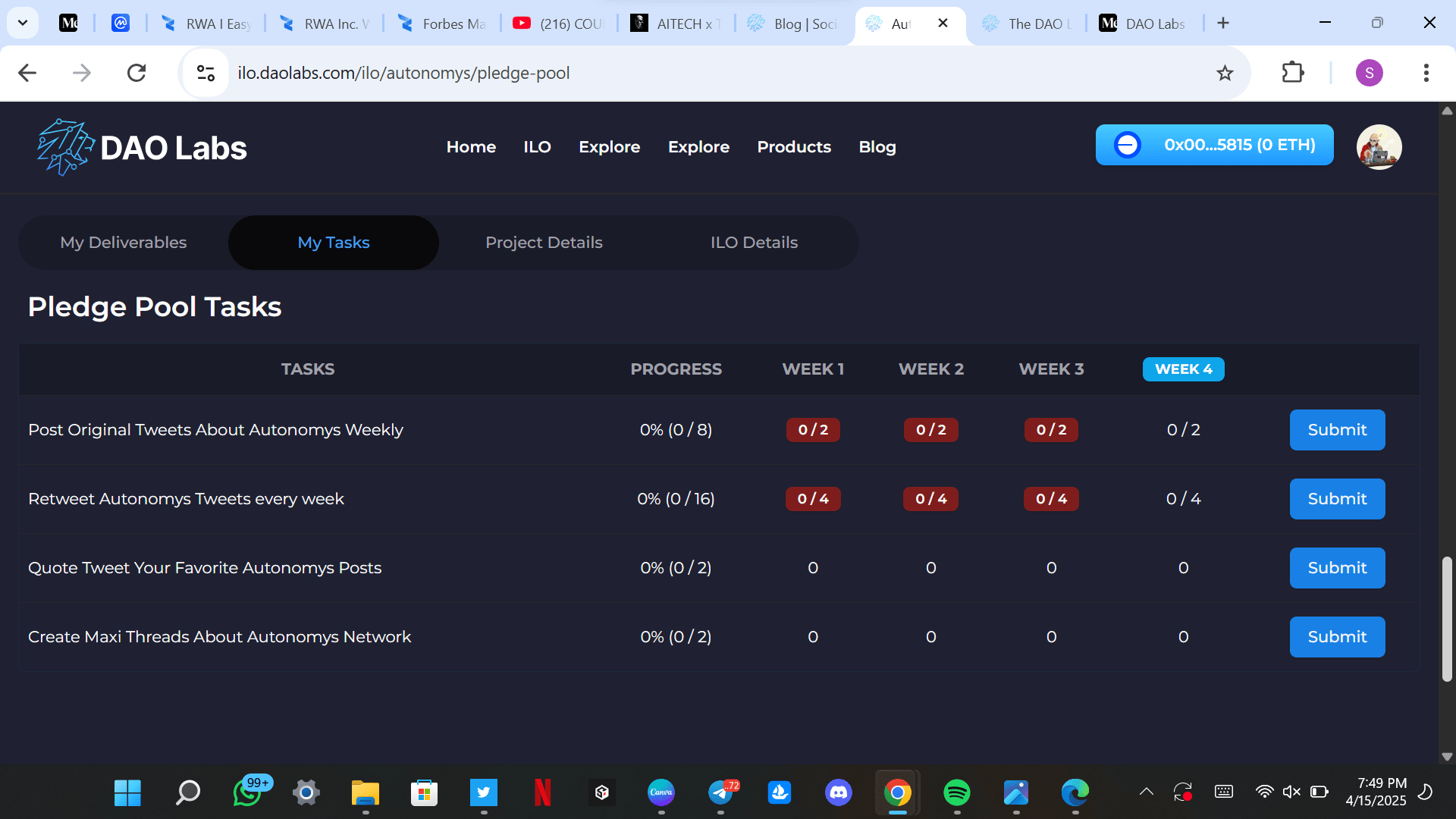Viewport: 1456px width, 819px height.
Task: Switch to the My Deliverables tab
Action: click(124, 243)
